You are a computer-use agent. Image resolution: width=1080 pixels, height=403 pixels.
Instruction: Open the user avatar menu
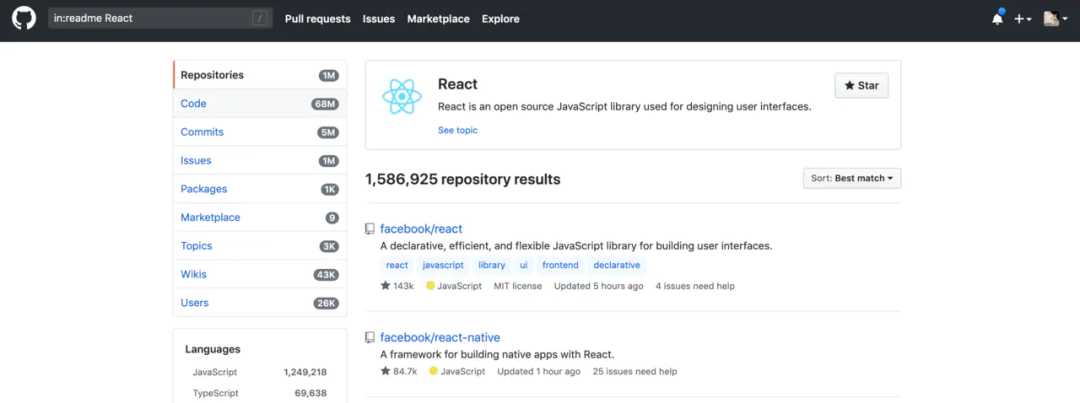pos(1055,19)
